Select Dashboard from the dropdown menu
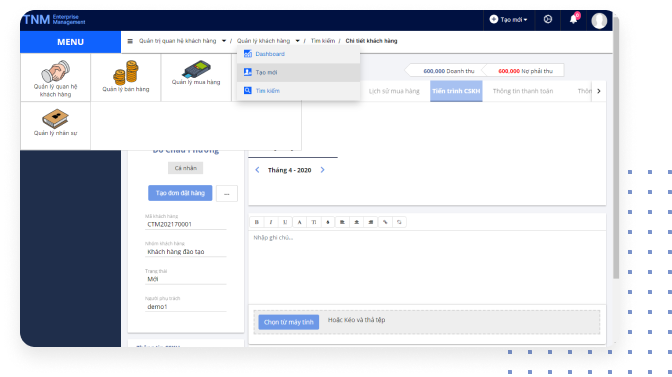 coord(298,54)
